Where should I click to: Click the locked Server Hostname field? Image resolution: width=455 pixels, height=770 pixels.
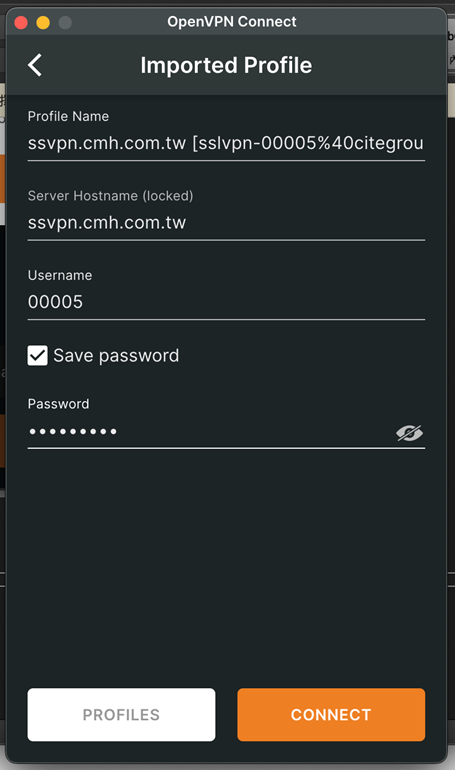coord(226,223)
